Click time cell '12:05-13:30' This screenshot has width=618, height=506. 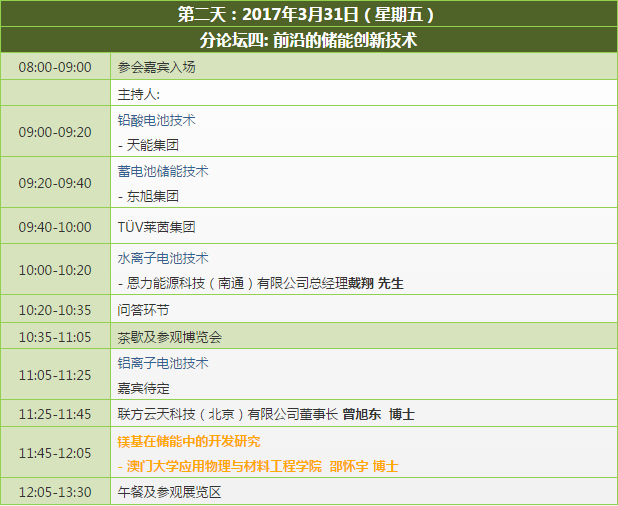point(55,492)
